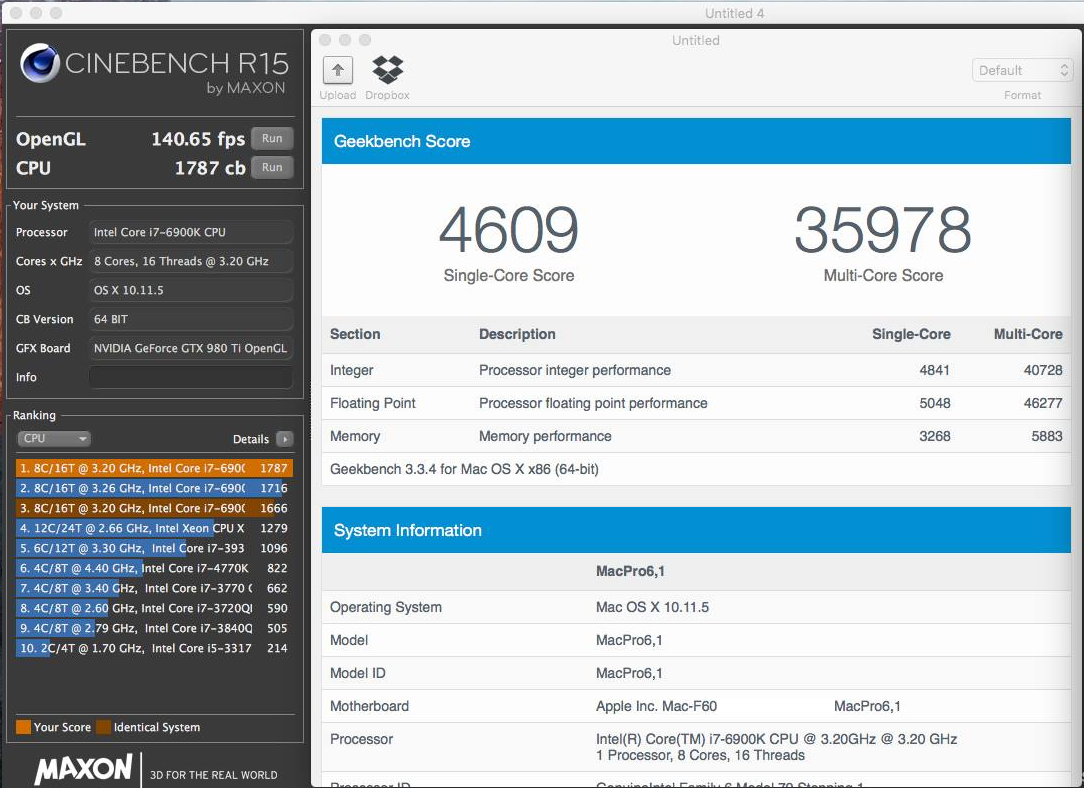Click the 35978 Multi-Core Score value
Viewport: 1084px width, 788px height.
883,229
